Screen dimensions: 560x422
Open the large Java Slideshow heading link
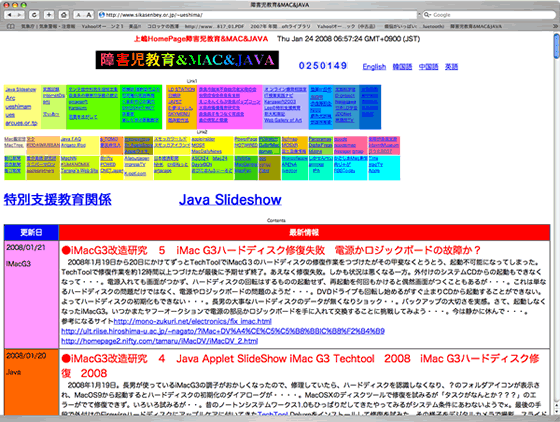point(230,200)
